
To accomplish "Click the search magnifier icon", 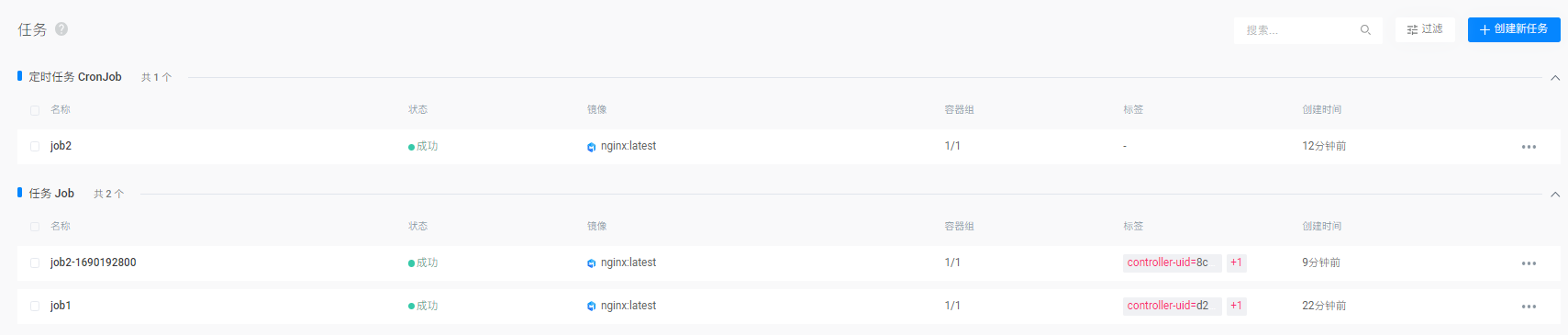I will [x=1365, y=30].
